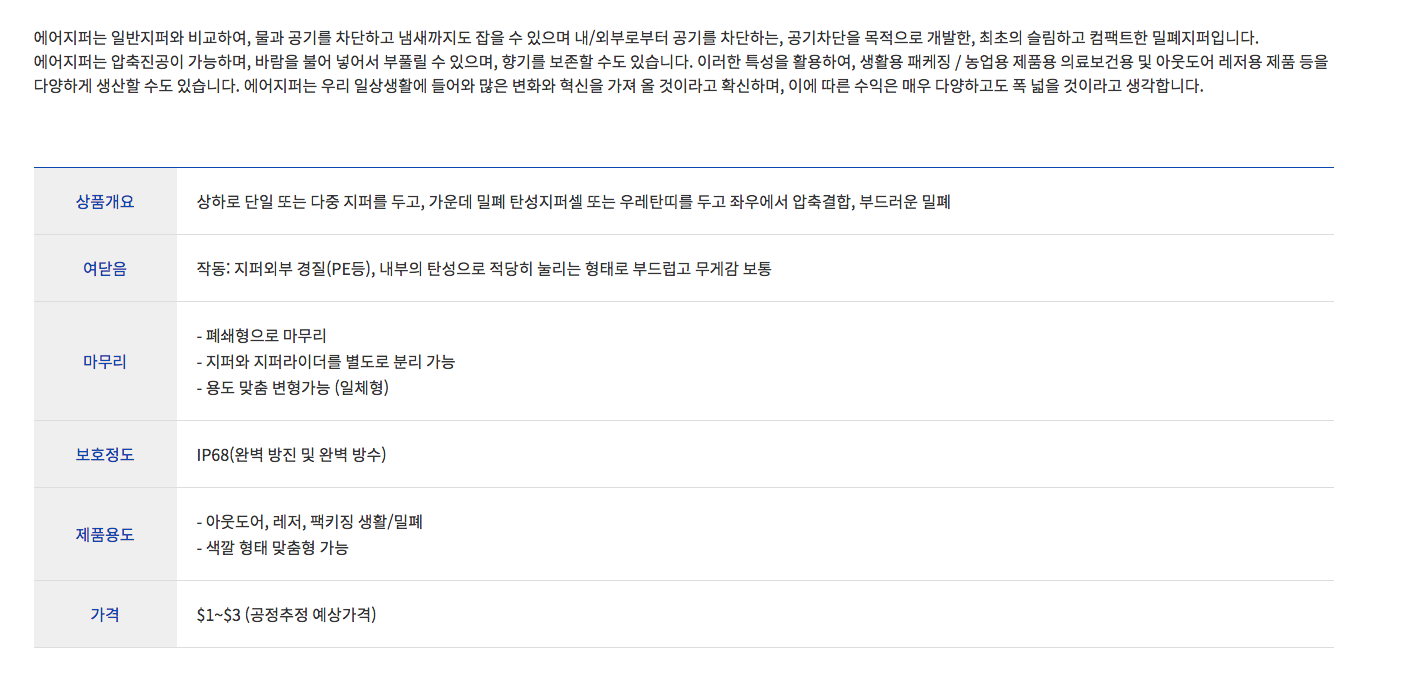Click the 작동 description in 여닫음 row

484,269
